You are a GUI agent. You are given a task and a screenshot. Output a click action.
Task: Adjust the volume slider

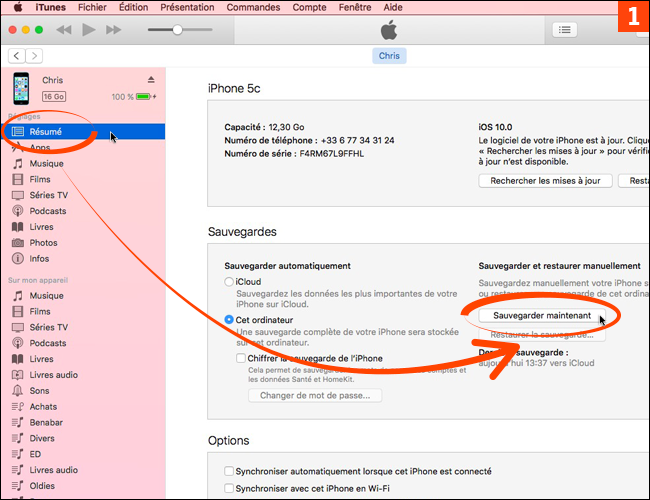177,30
